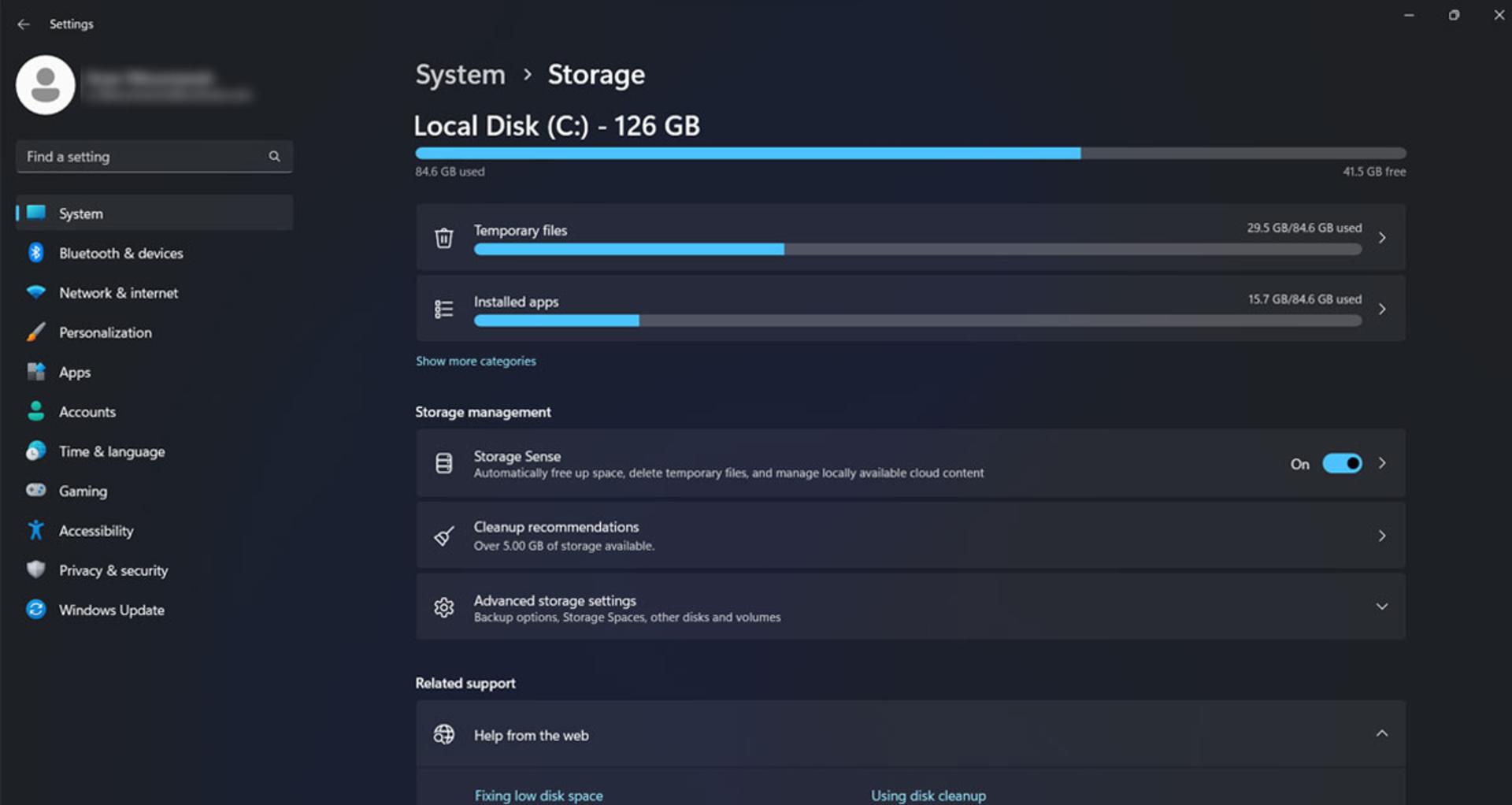Image resolution: width=1512 pixels, height=805 pixels.
Task: Click the System monitor icon in sidebar
Action: (36, 213)
